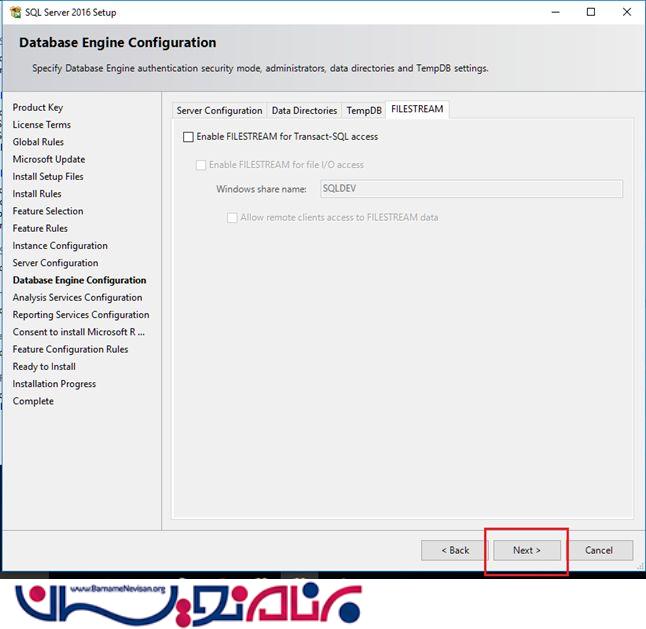This screenshot has height=629, width=646.
Task: Open the Data Directories tab
Action: pos(304,111)
